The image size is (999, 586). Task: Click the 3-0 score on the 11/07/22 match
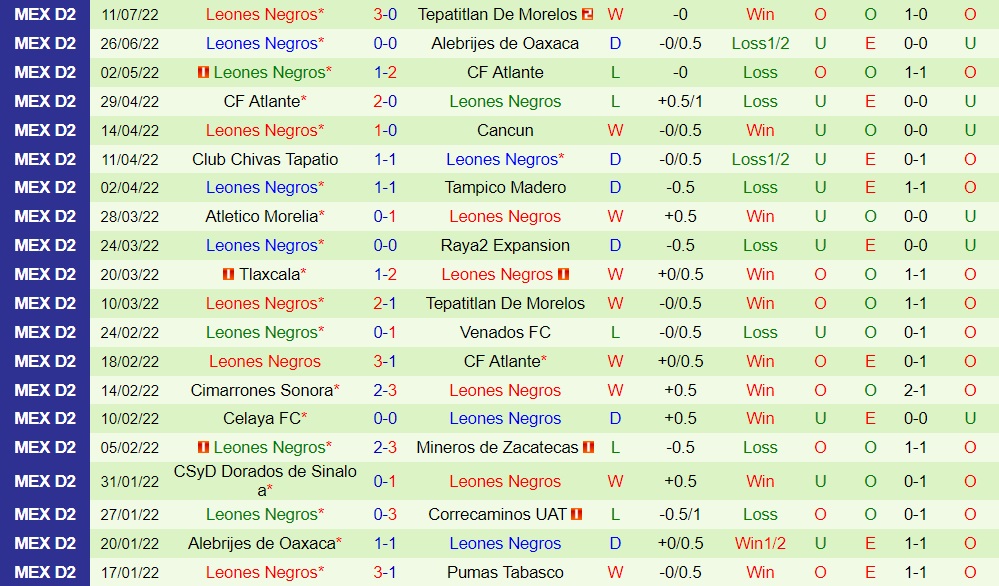(x=385, y=15)
